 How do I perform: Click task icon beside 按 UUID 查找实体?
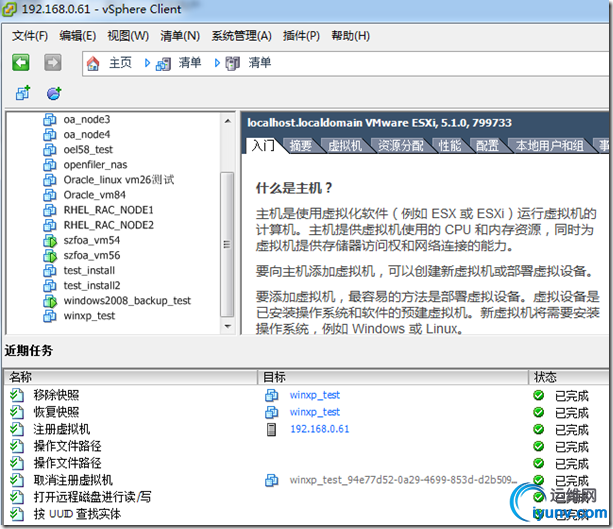point(16,514)
